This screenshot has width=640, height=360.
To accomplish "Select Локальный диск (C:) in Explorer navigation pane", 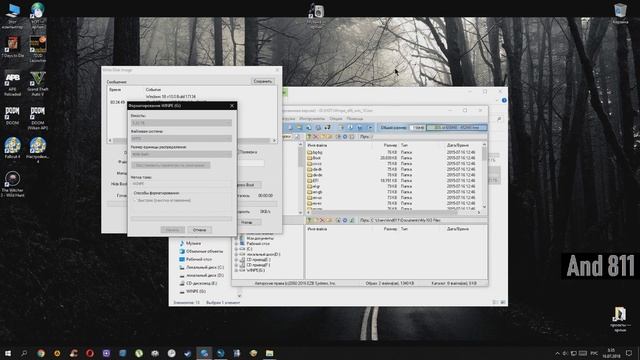I will point(204,267).
